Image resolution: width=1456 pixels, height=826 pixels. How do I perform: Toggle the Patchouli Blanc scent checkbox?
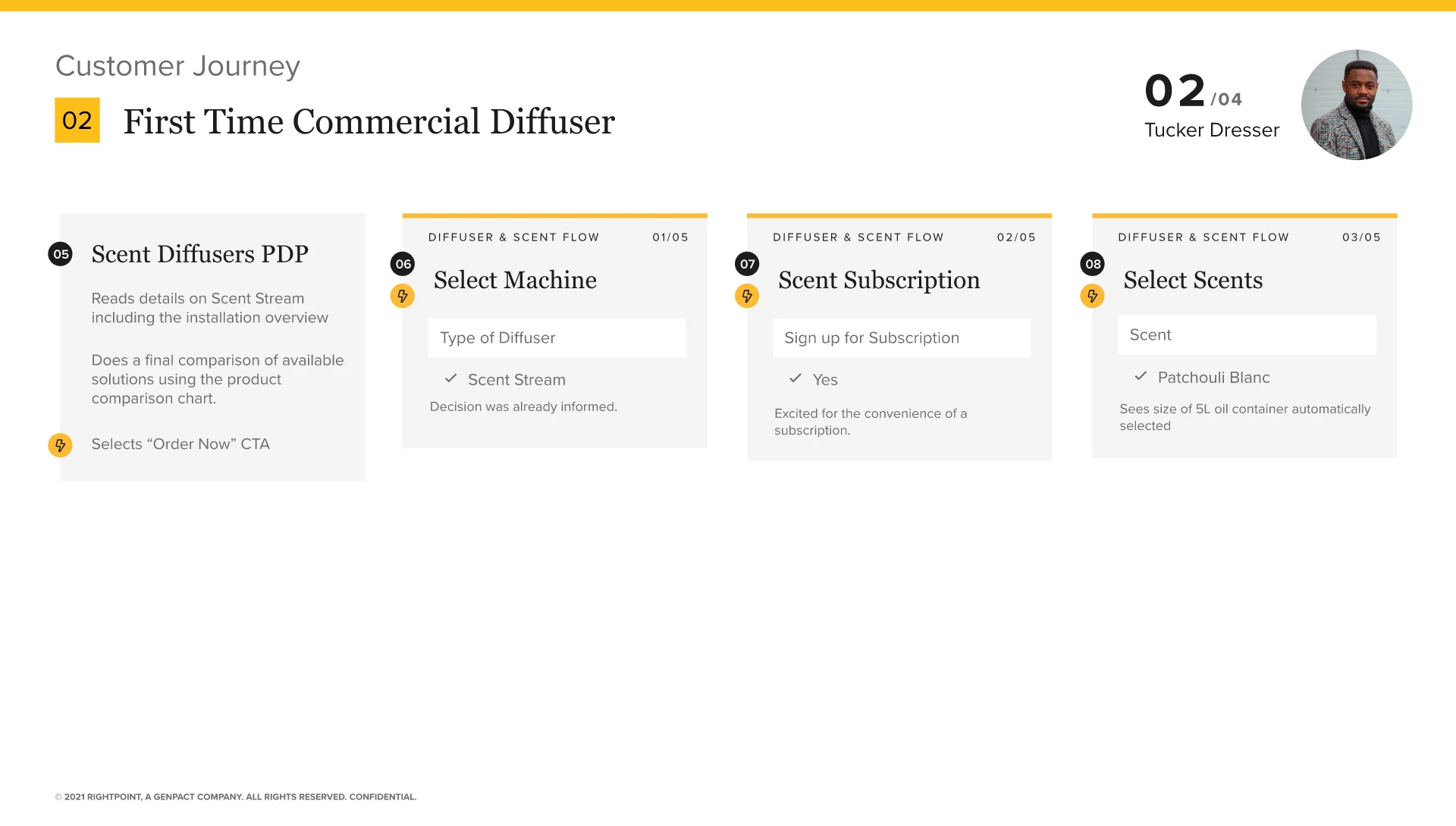[x=1140, y=377]
